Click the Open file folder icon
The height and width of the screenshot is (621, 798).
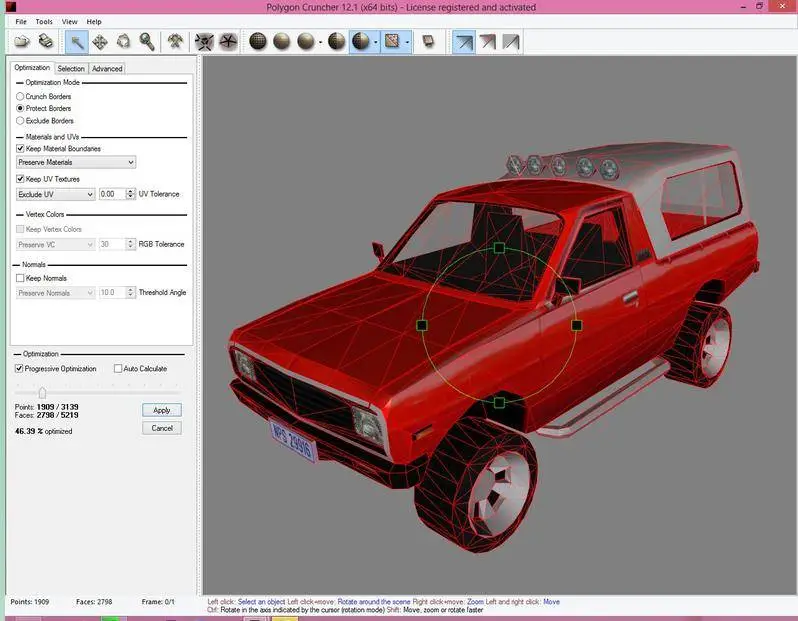pyautogui.click(x=21, y=41)
